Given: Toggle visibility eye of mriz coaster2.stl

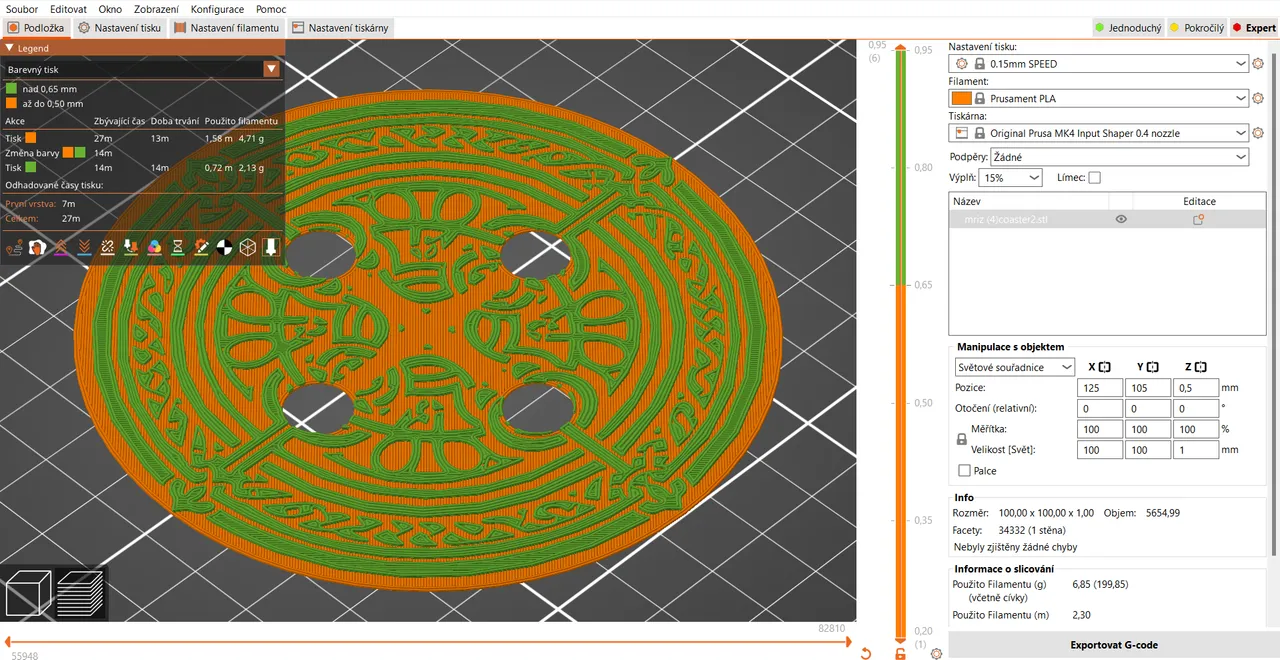Looking at the screenshot, I should tap(1121, 219).
